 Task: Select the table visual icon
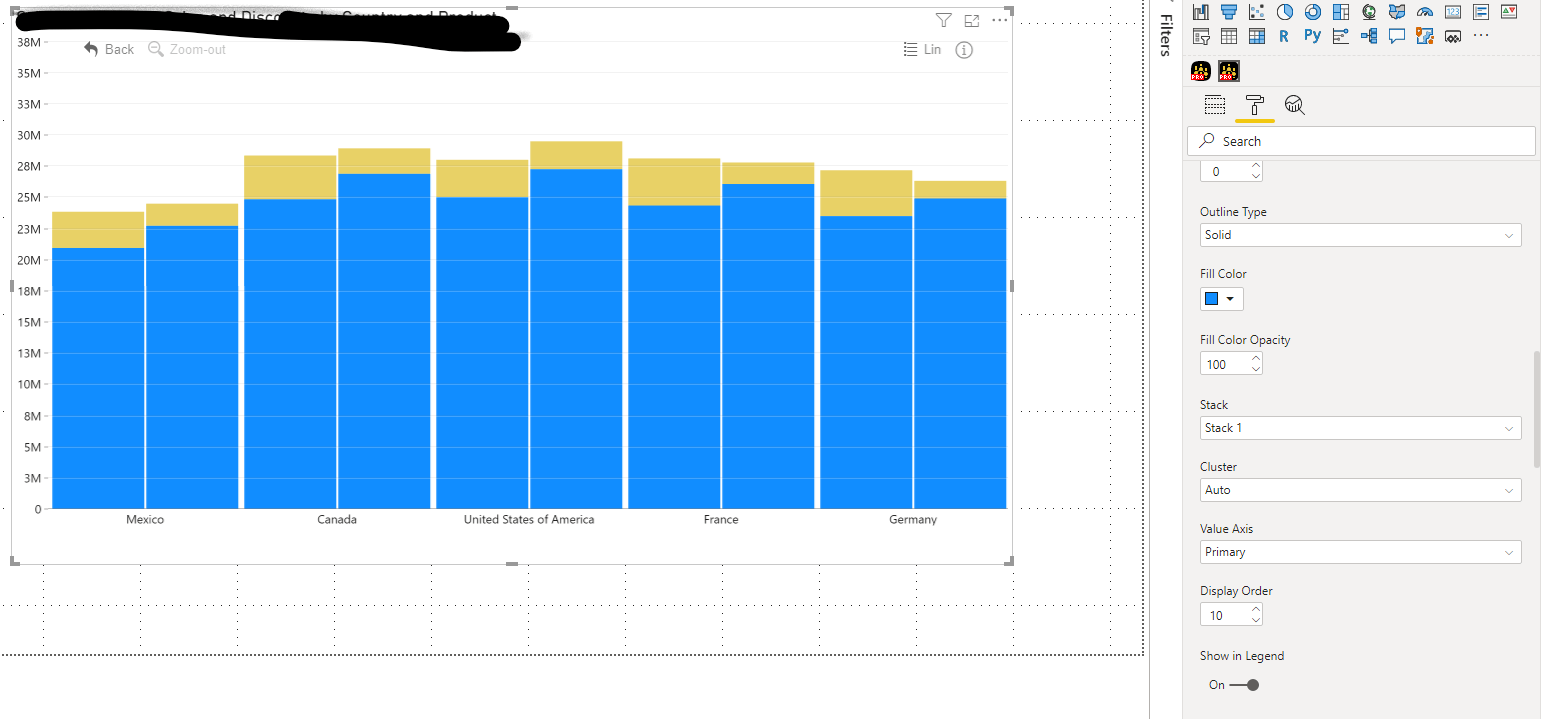pyautogui.click(x=1229, y=36)
